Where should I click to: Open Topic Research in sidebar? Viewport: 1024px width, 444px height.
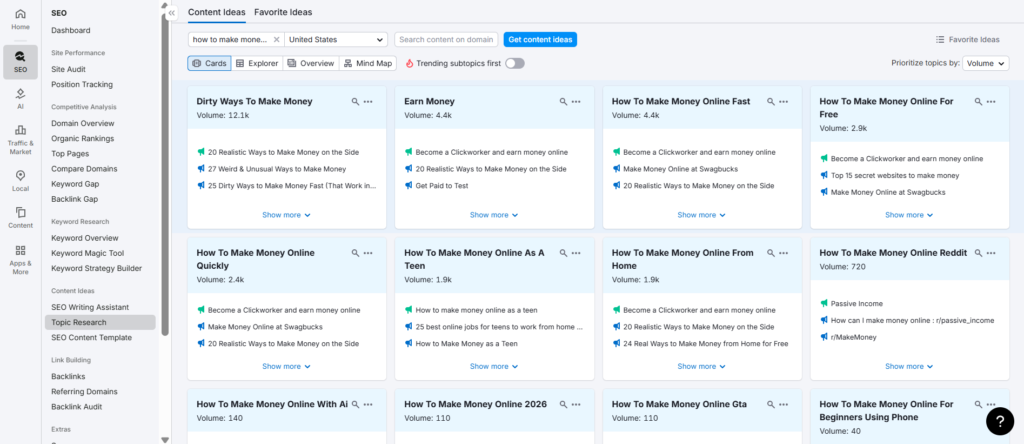(100, 323)
